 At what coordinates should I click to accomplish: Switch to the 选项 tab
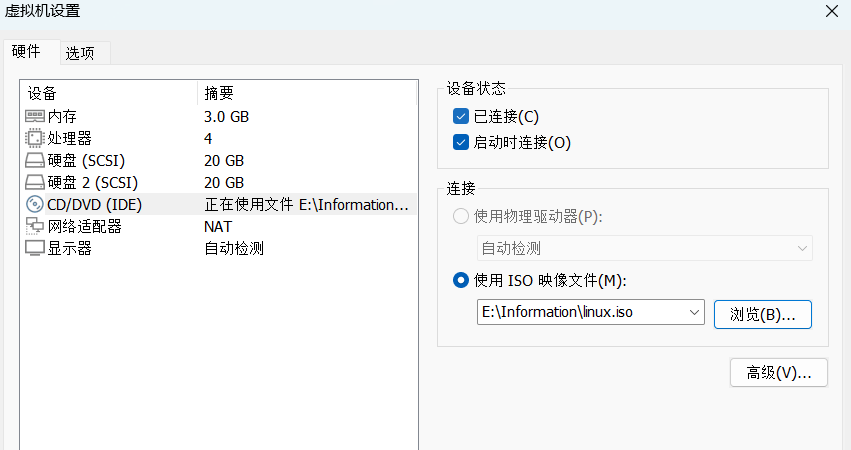pyautogui.click(x=80, y=53)
